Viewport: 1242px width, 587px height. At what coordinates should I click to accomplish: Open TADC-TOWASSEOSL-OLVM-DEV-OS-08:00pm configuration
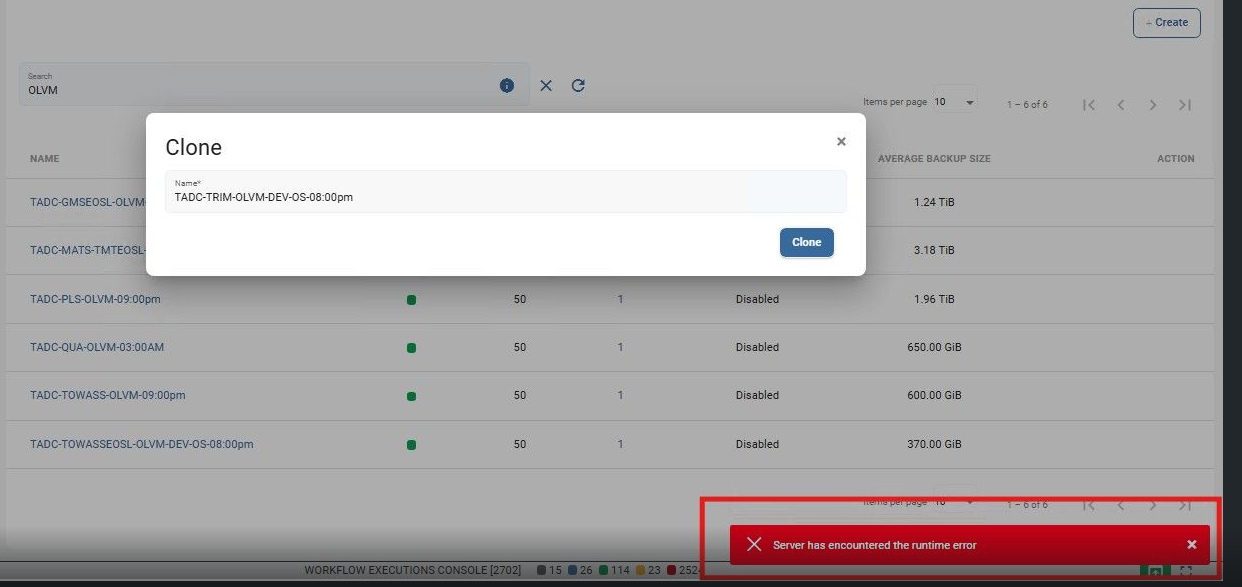click(x=142, y=444)
